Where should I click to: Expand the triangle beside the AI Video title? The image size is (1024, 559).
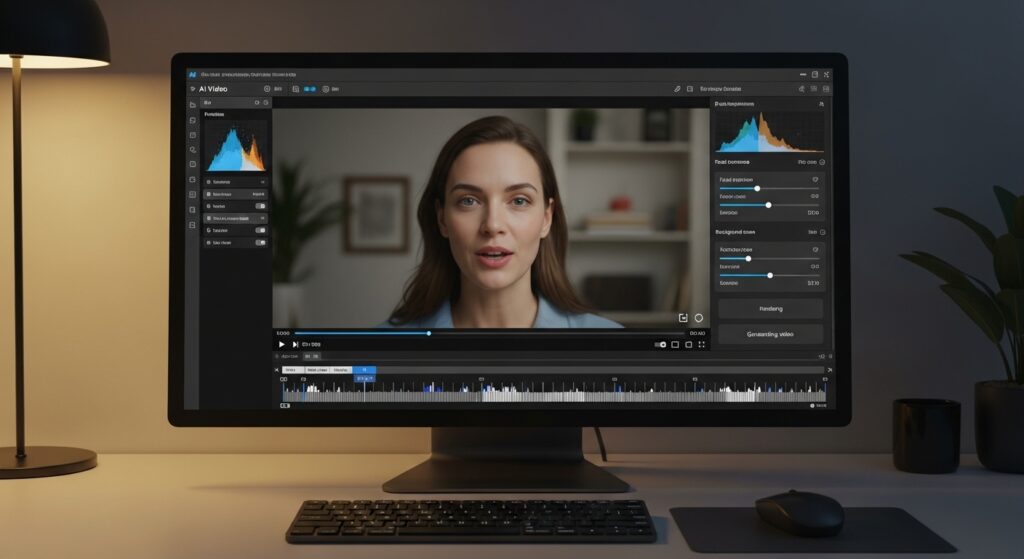(193, 89)
